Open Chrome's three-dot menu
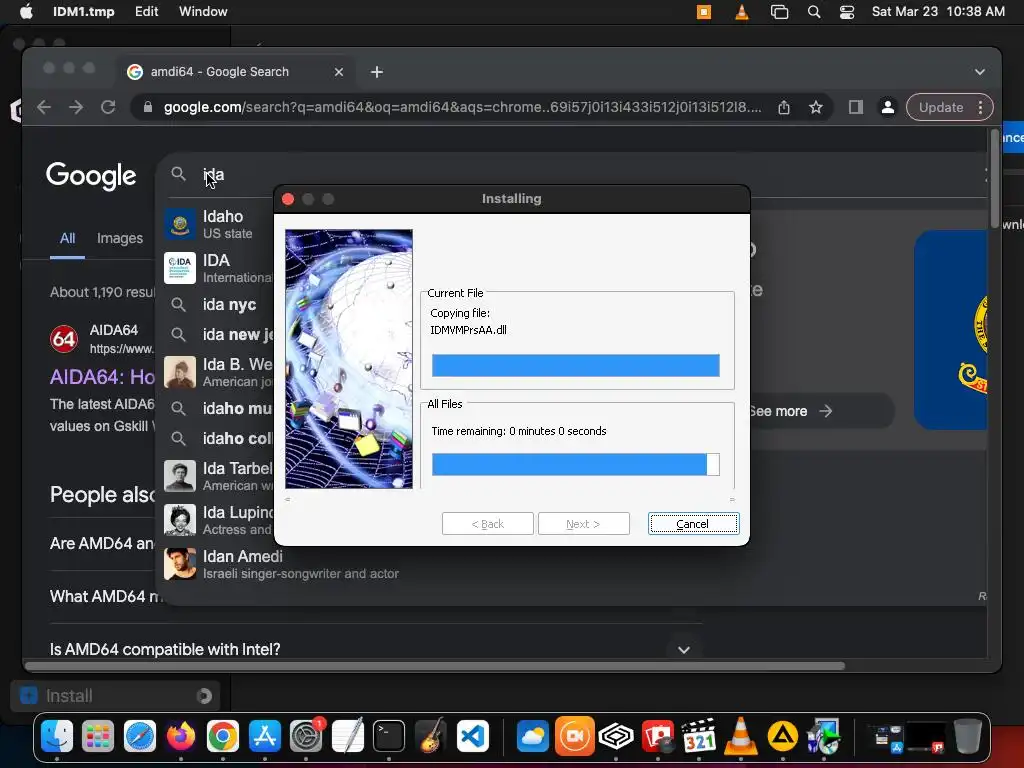Screen dimensions: 1024x768 980,107
